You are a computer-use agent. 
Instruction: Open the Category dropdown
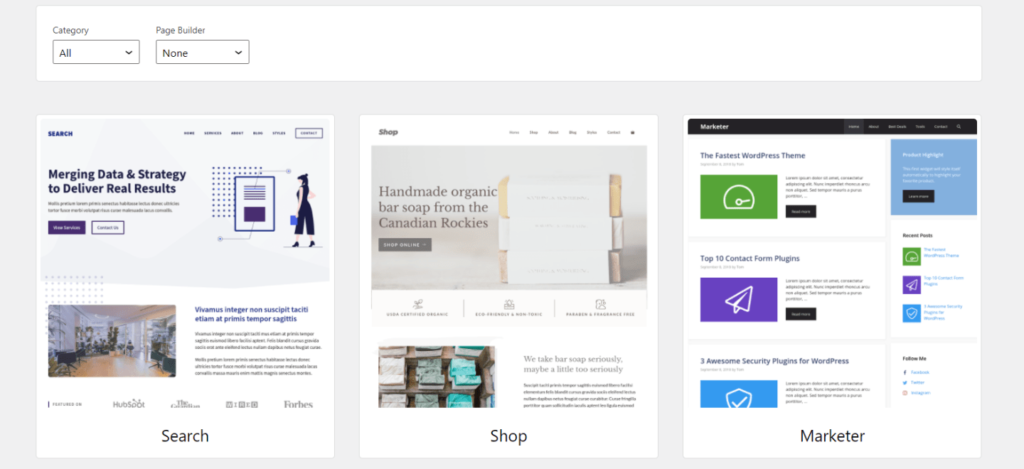96,52
